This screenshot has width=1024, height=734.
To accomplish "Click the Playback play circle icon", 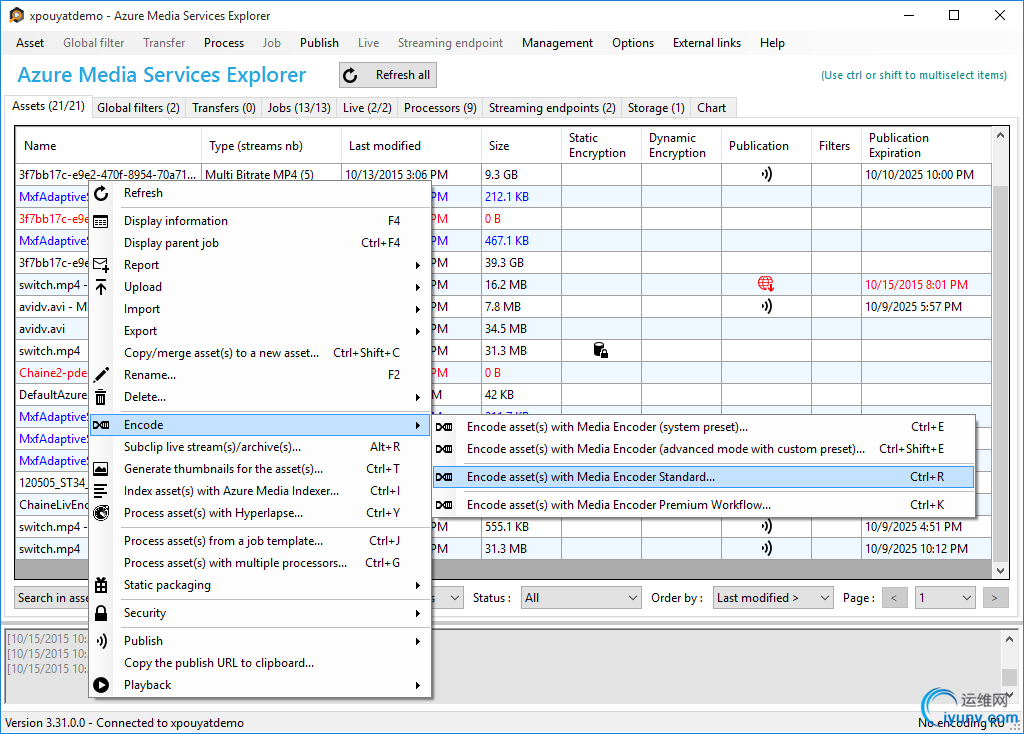I will click(x=101, y=685).
